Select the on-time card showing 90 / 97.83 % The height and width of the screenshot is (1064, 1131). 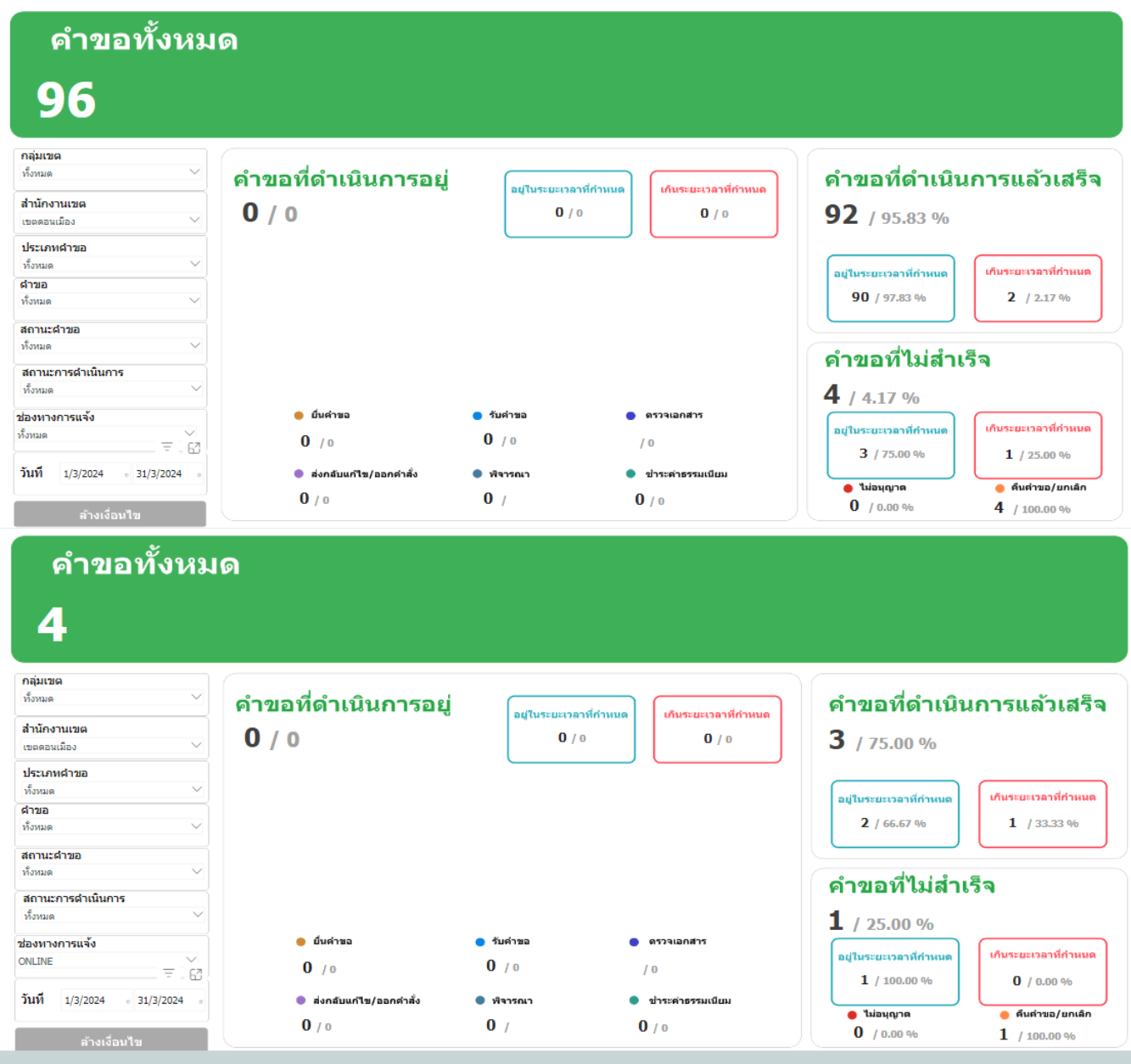pyautogui.click(x=890, y=288)
